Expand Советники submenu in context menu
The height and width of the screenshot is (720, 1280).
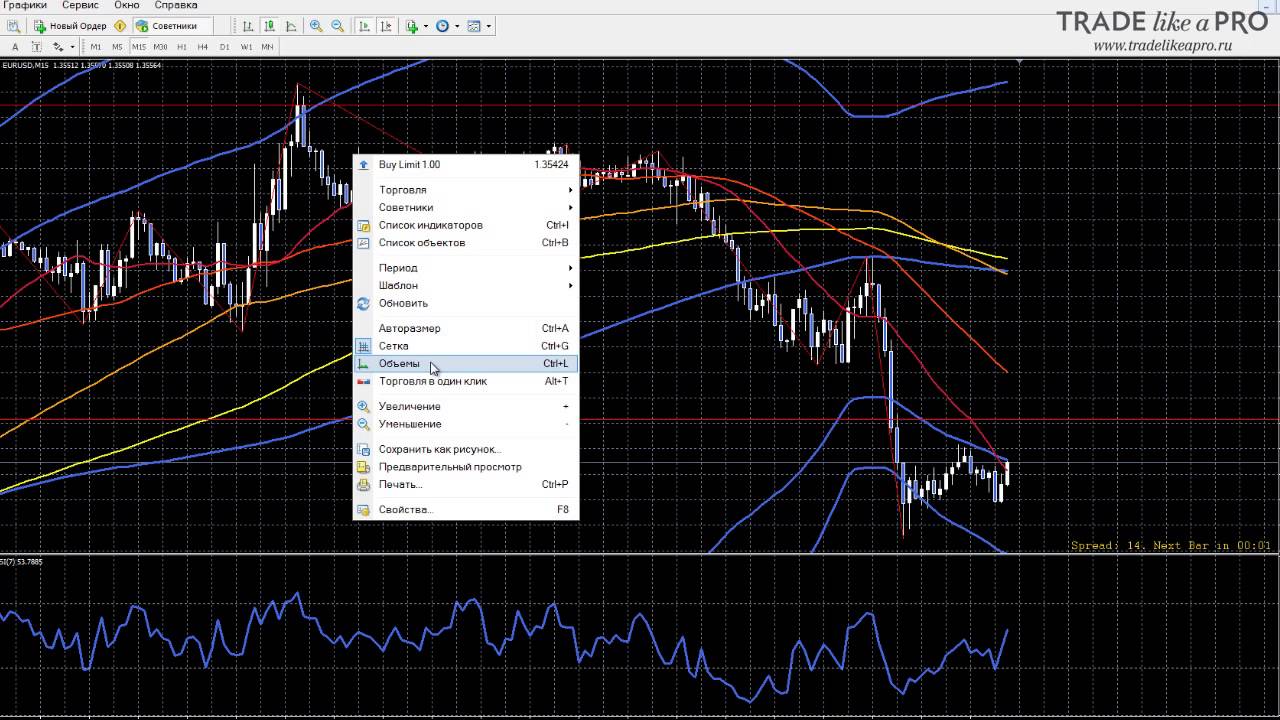click(x=465, y=208)
